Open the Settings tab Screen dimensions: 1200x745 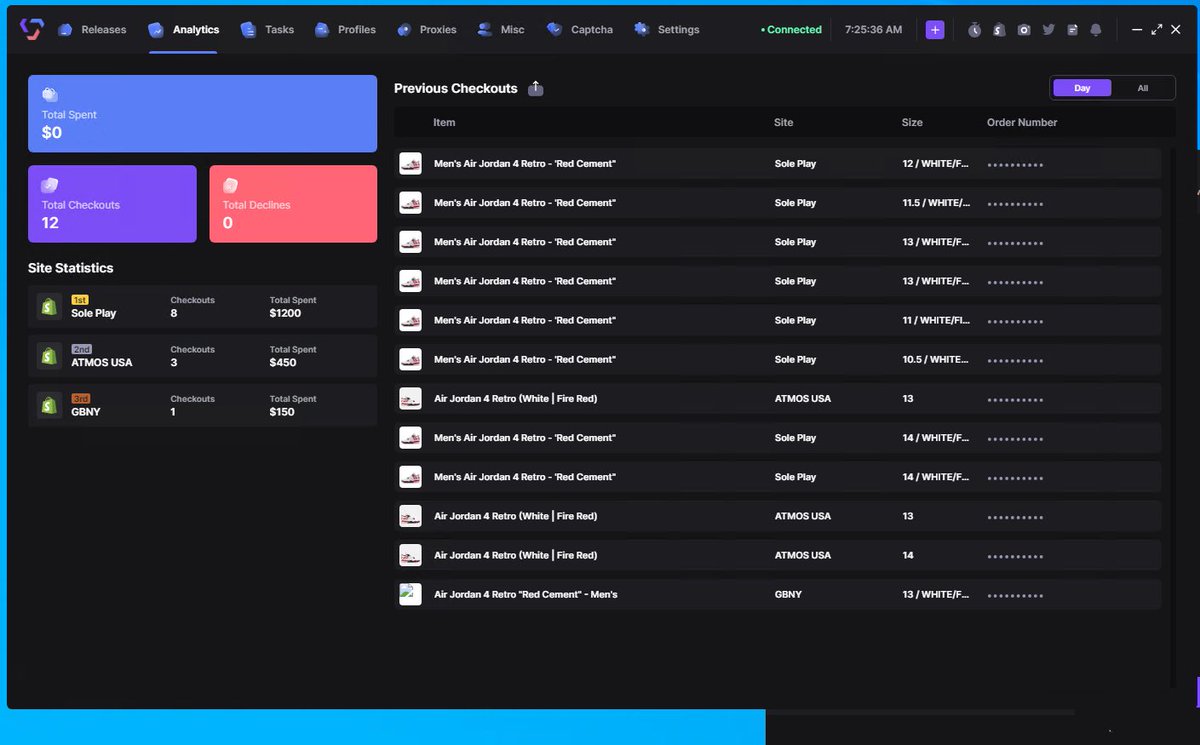point(667,30)
